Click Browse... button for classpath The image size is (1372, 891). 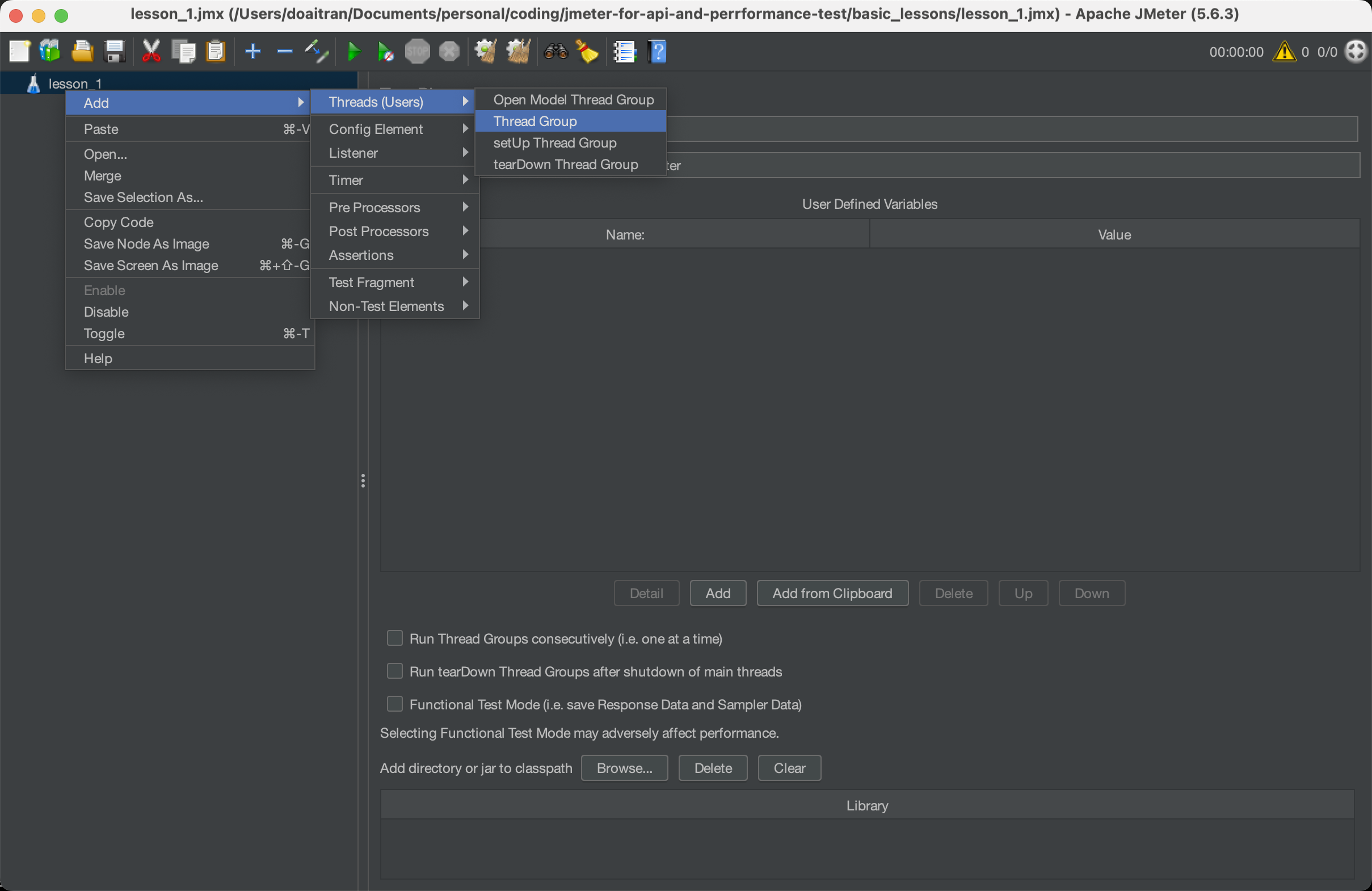click(624, 768)
